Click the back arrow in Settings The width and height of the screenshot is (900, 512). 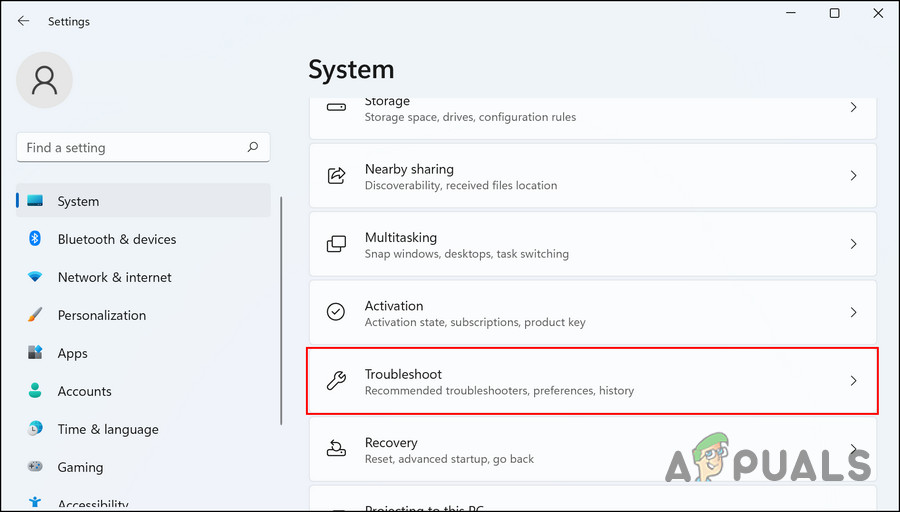click(23, 21)
